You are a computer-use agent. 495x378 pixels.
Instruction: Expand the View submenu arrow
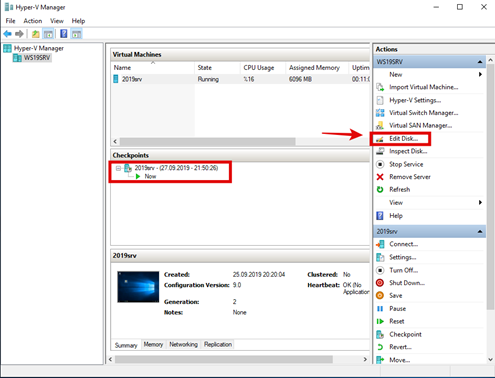coord(480,202)
